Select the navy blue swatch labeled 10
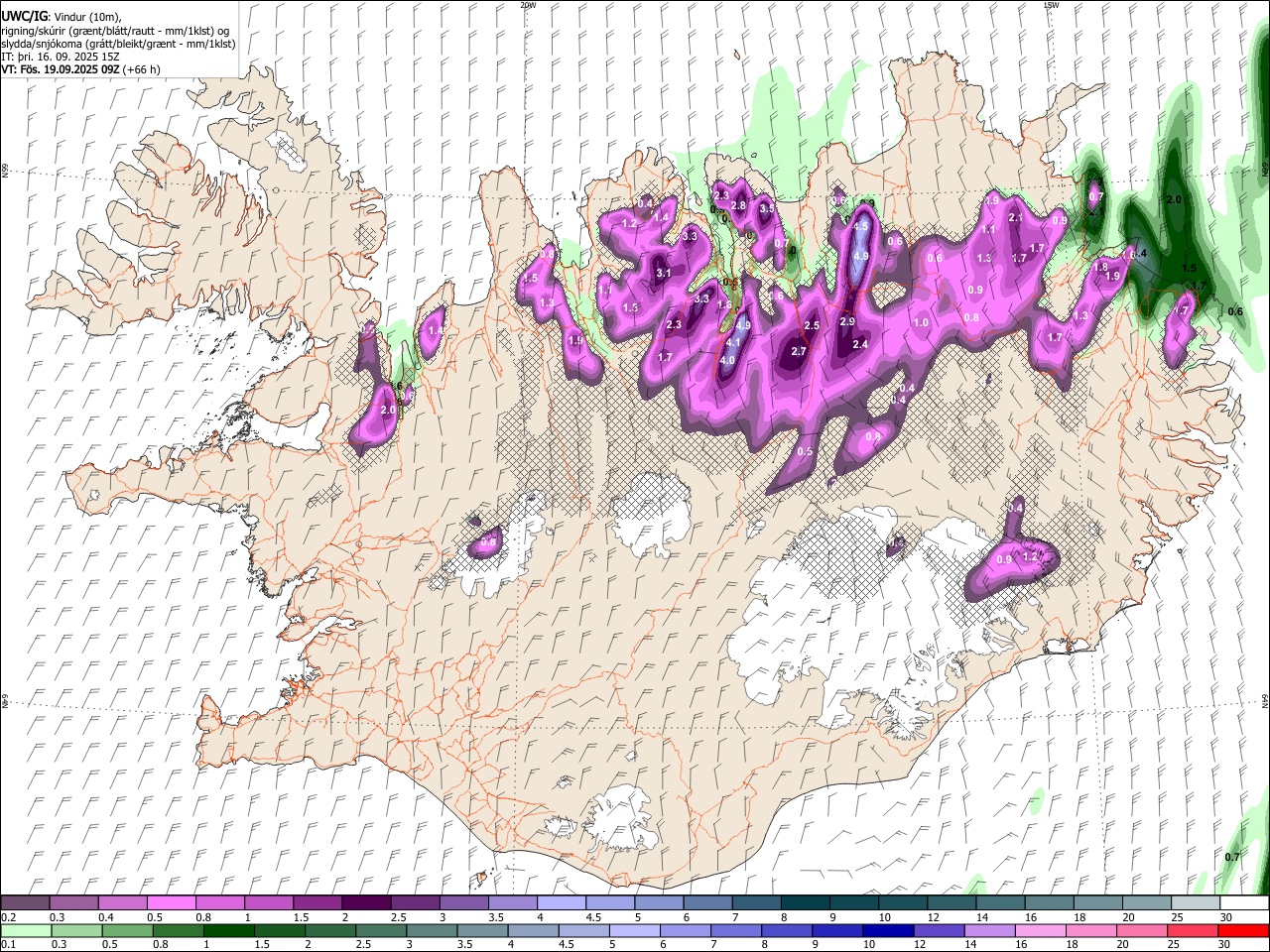1270x952 pixels. [888, 930]
